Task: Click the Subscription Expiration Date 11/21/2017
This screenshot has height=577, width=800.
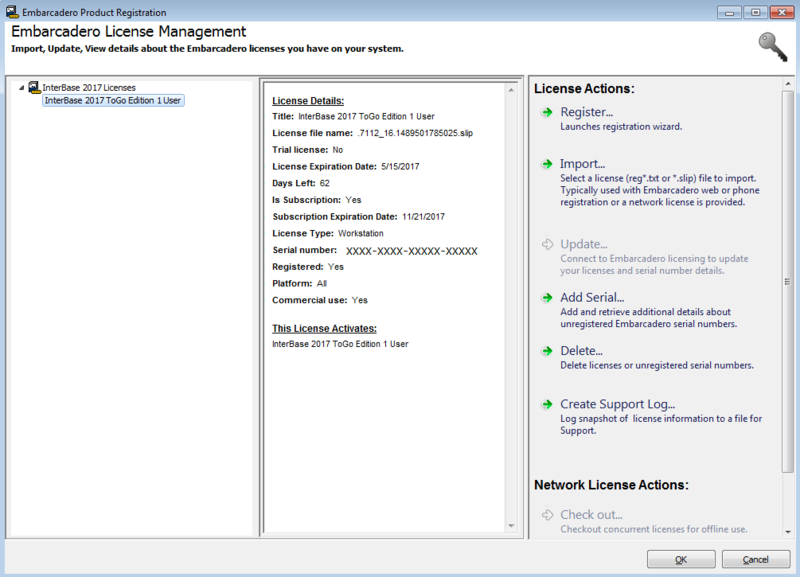Action: tap(423, 217)
